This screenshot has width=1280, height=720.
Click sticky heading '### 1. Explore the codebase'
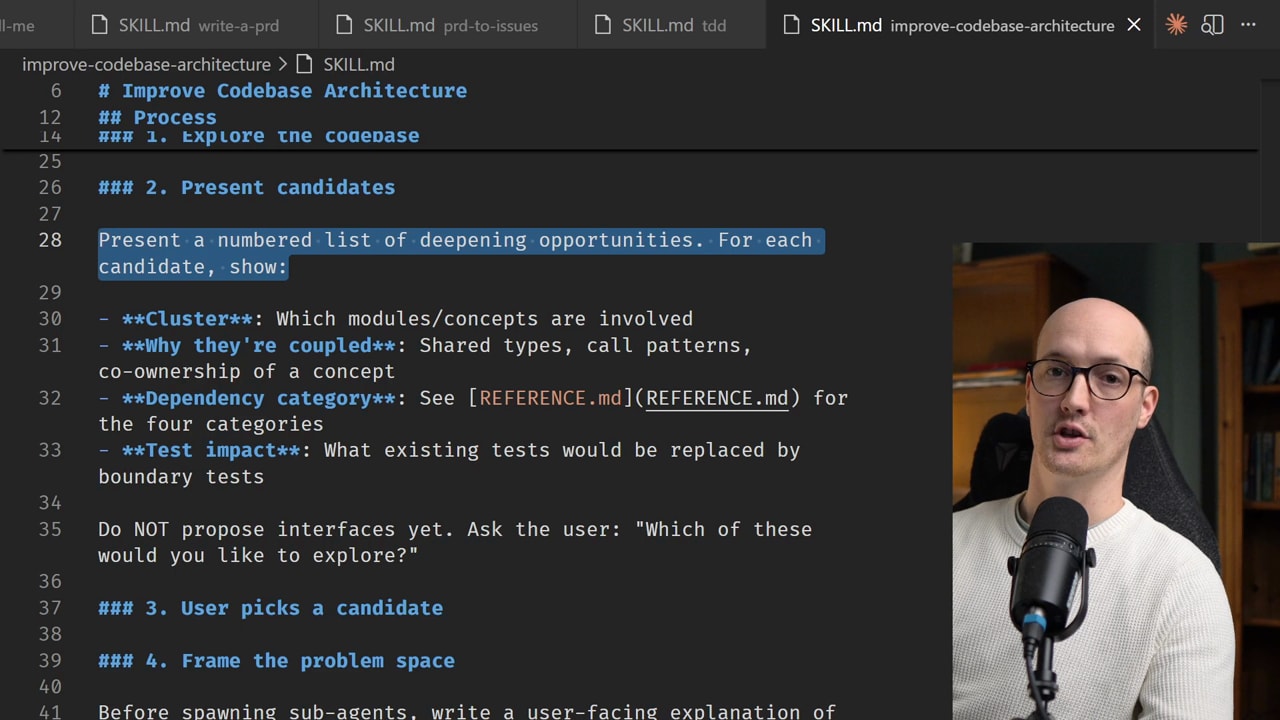[x=258, y=138]
